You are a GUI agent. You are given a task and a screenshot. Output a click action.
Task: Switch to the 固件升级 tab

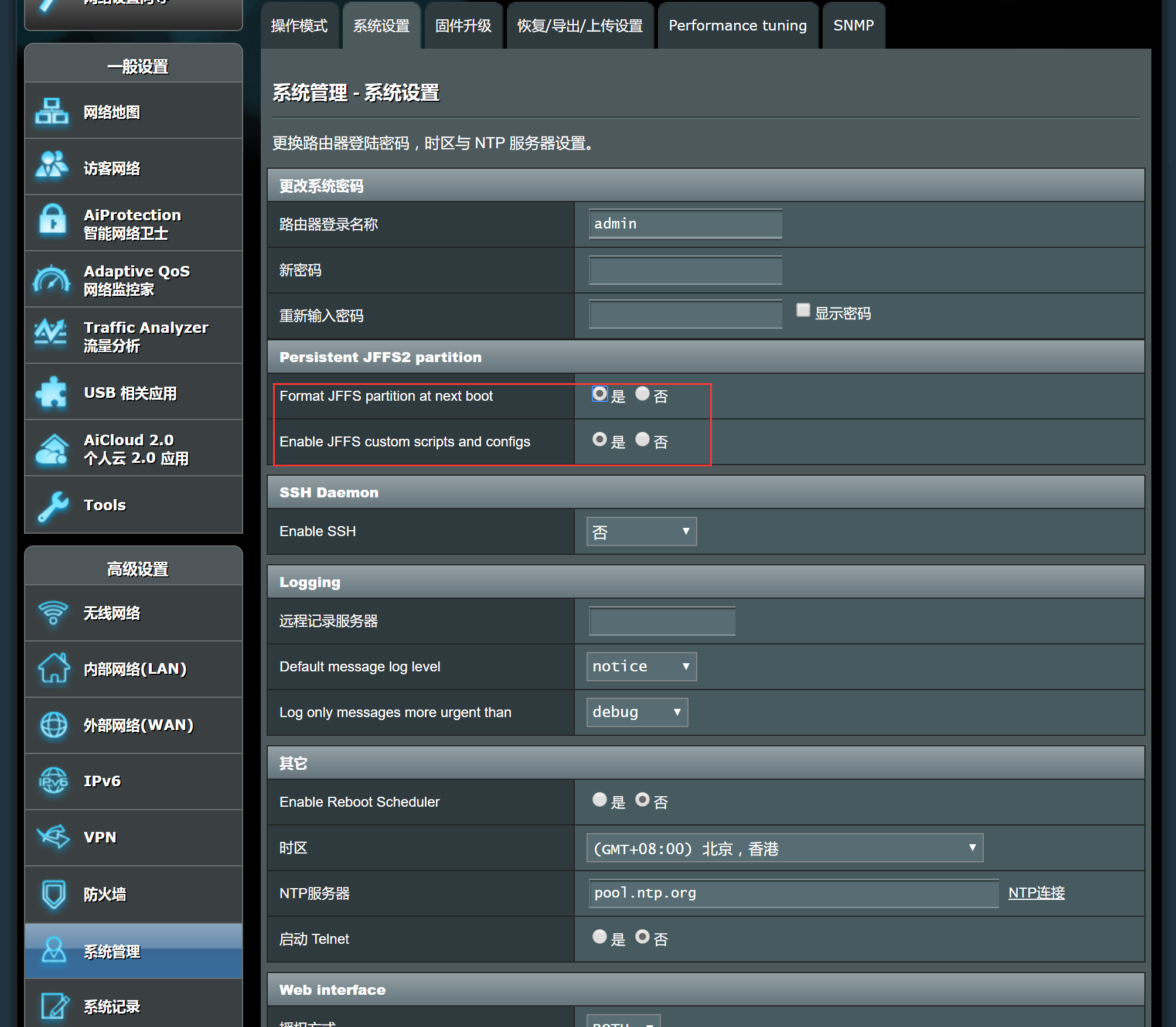click(x=463, y=26)
